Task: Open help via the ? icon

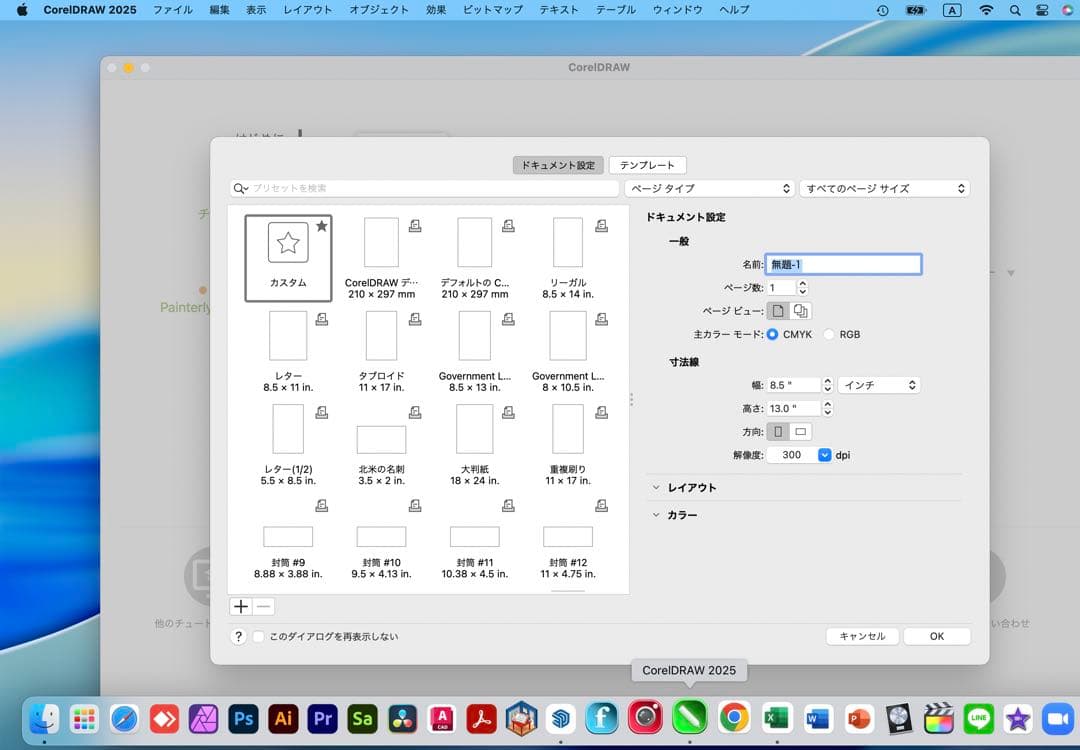Action: click(x=237, y=636)
